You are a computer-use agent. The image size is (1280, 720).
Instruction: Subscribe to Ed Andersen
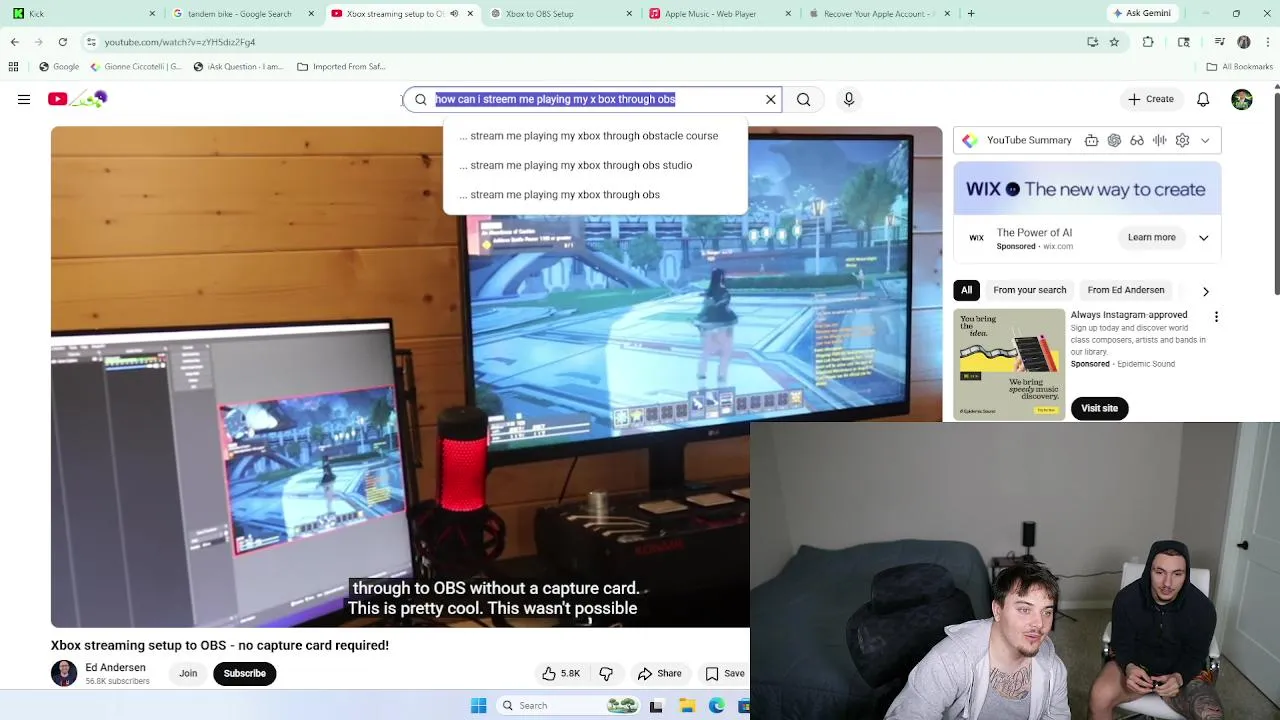coord(245,674)
